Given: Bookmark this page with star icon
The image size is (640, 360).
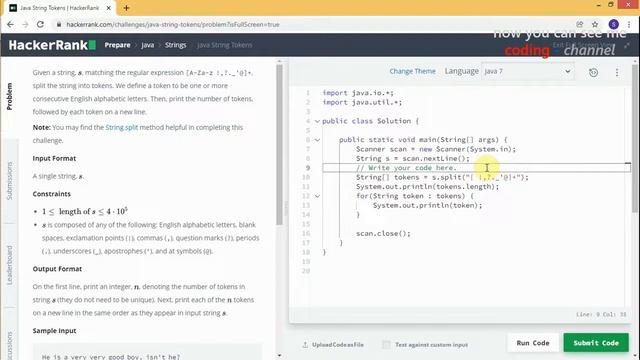Looking at the screenshot, I should click(595, 24).
